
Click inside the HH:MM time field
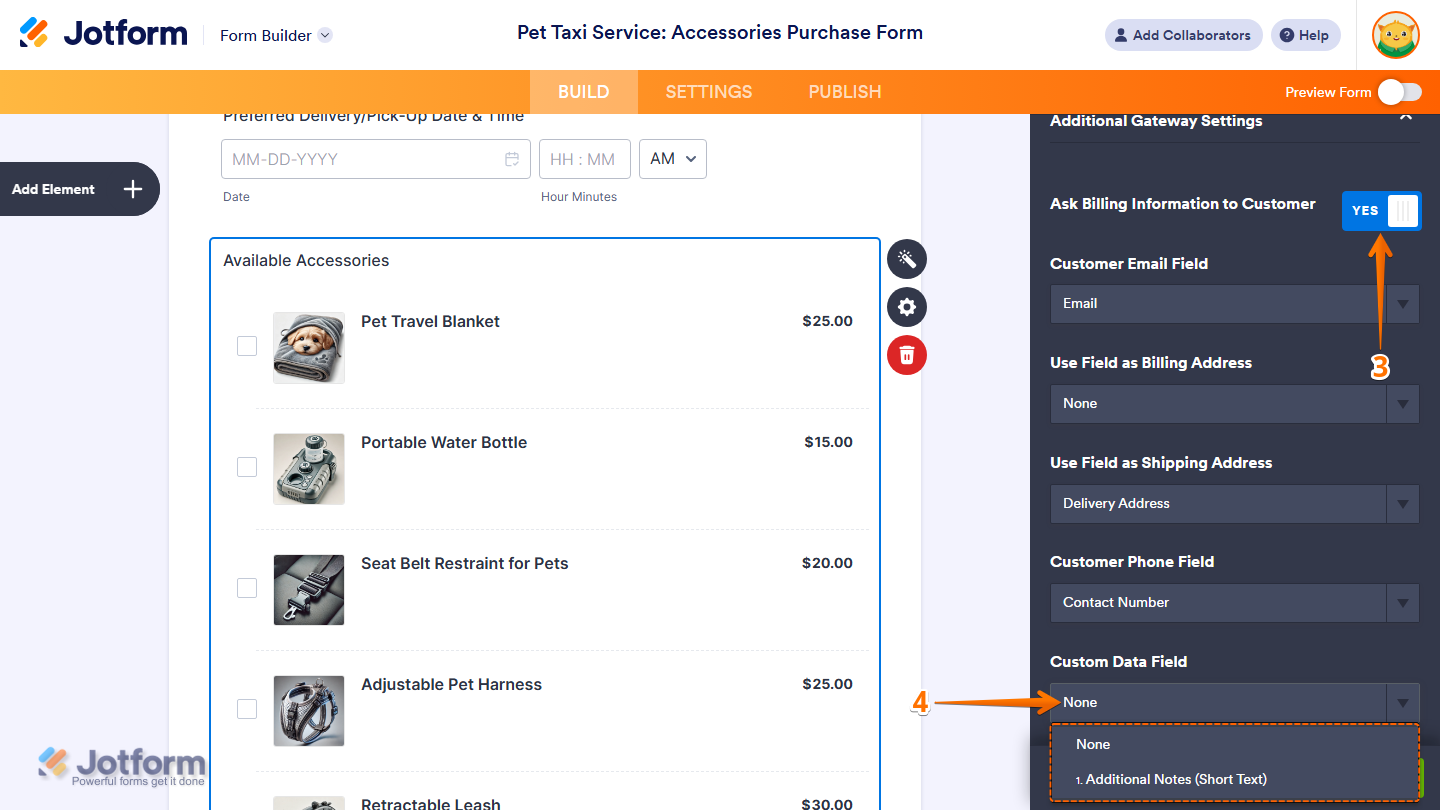tap(584, 158)
